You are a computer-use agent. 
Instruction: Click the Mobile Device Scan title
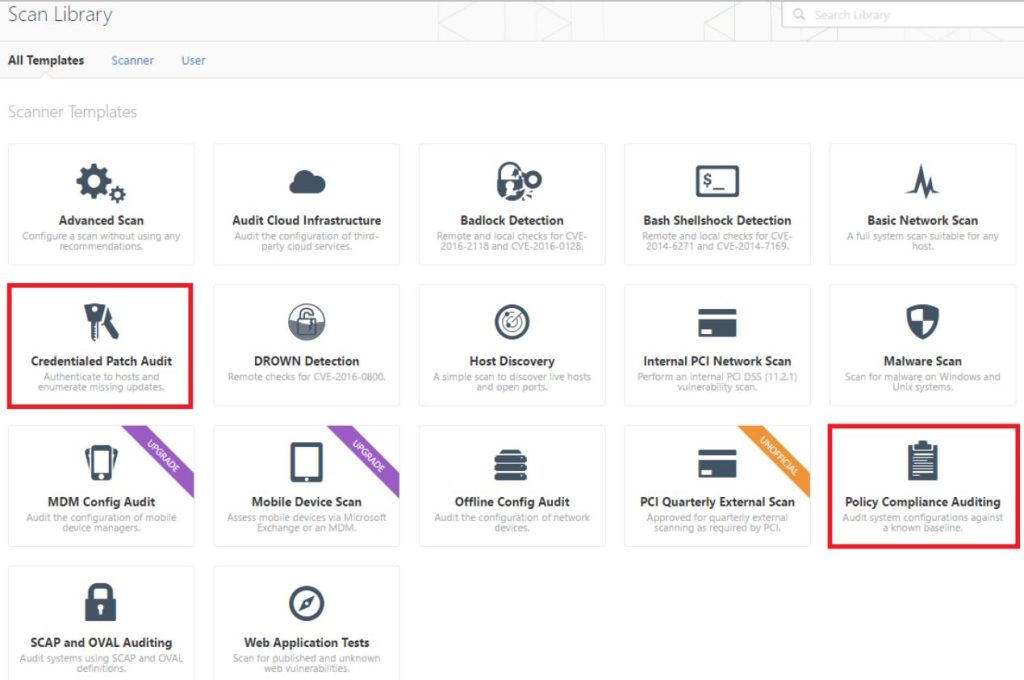coord(307,502)
